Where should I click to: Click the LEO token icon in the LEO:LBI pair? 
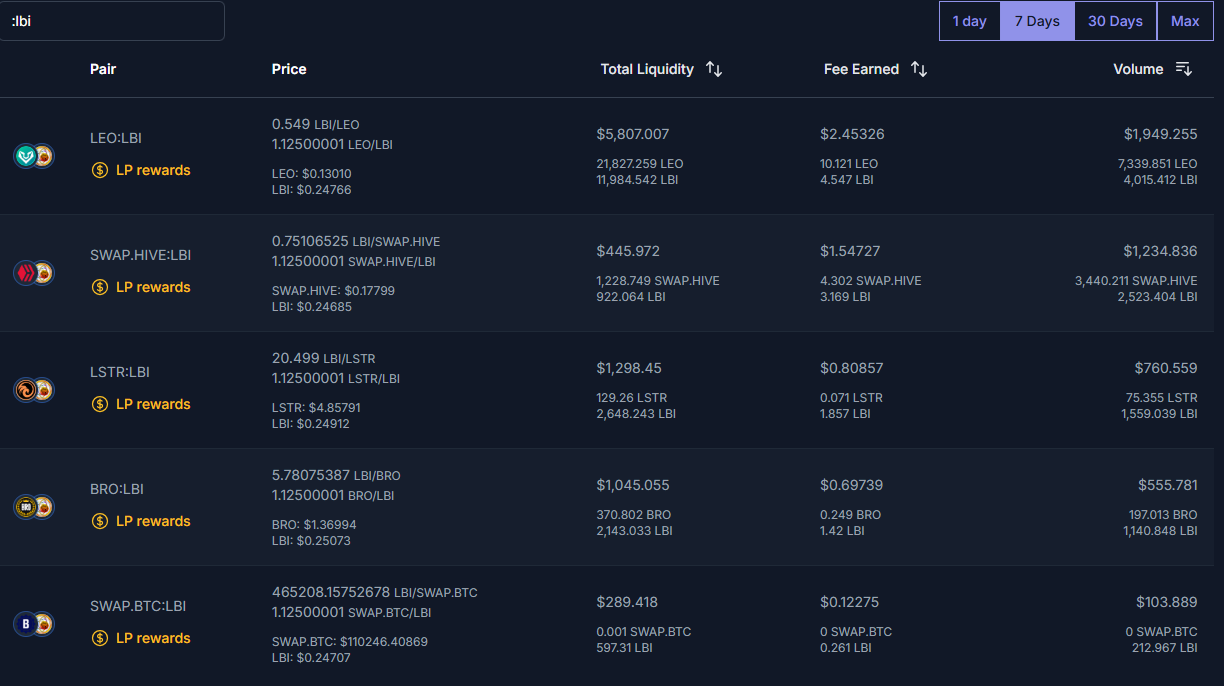(26, 156)
